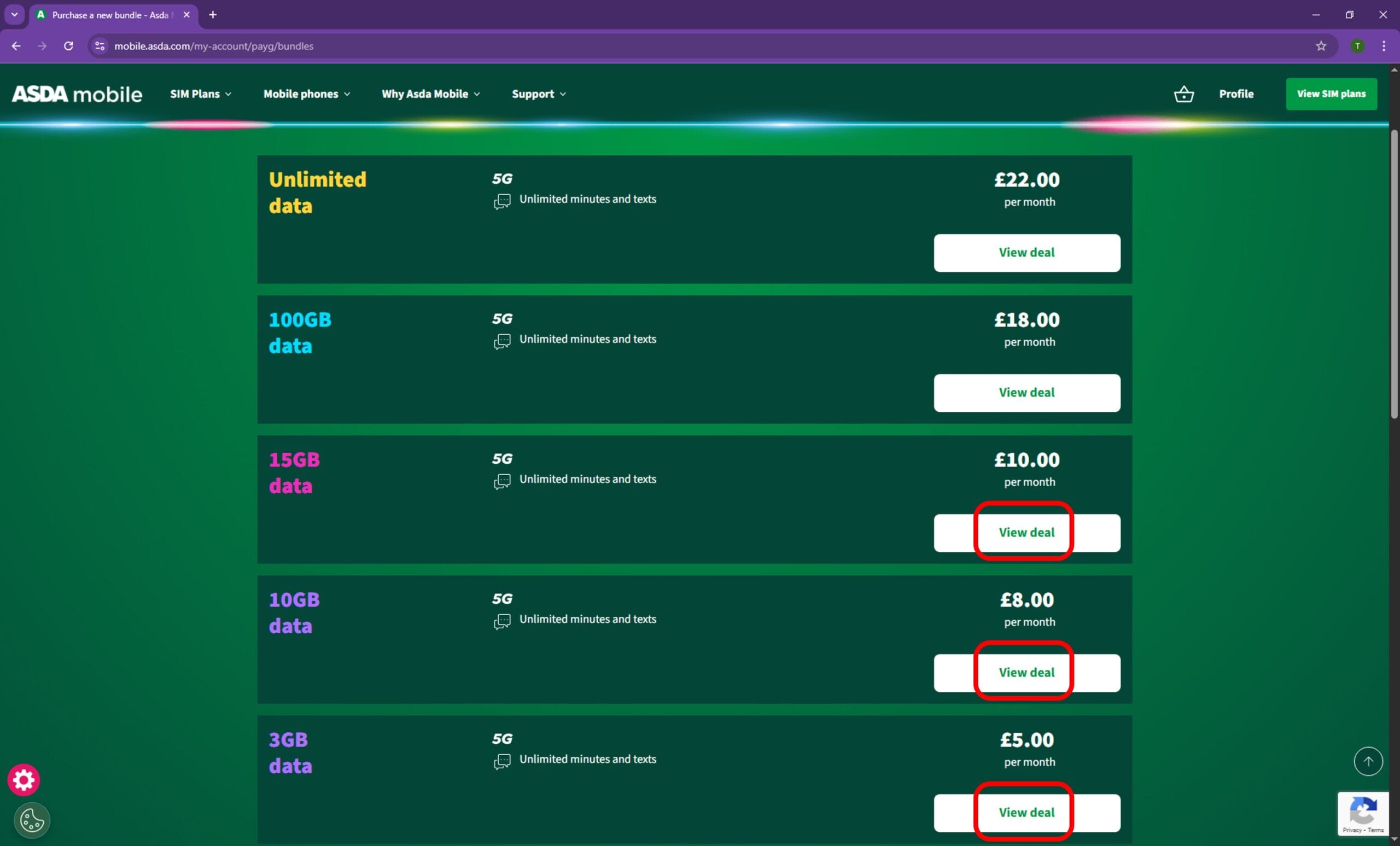
Task: Reload the page
Action: tap(68, 46)
